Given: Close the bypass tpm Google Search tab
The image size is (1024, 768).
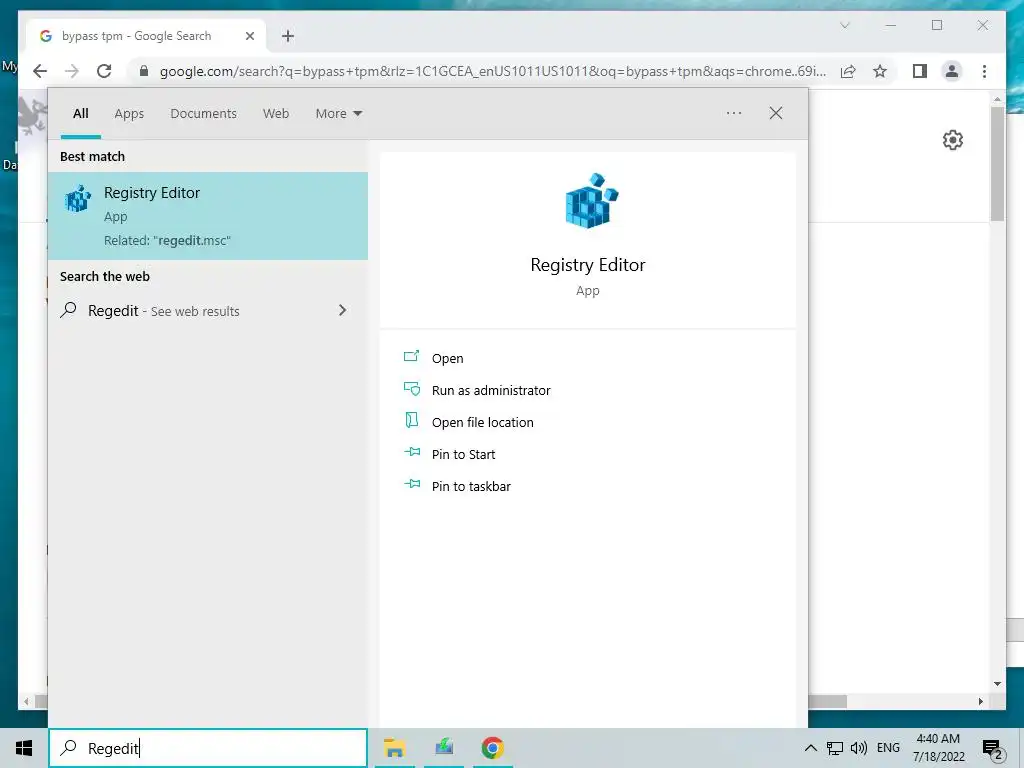Looking at the screenshot, I should pos(249,37).
